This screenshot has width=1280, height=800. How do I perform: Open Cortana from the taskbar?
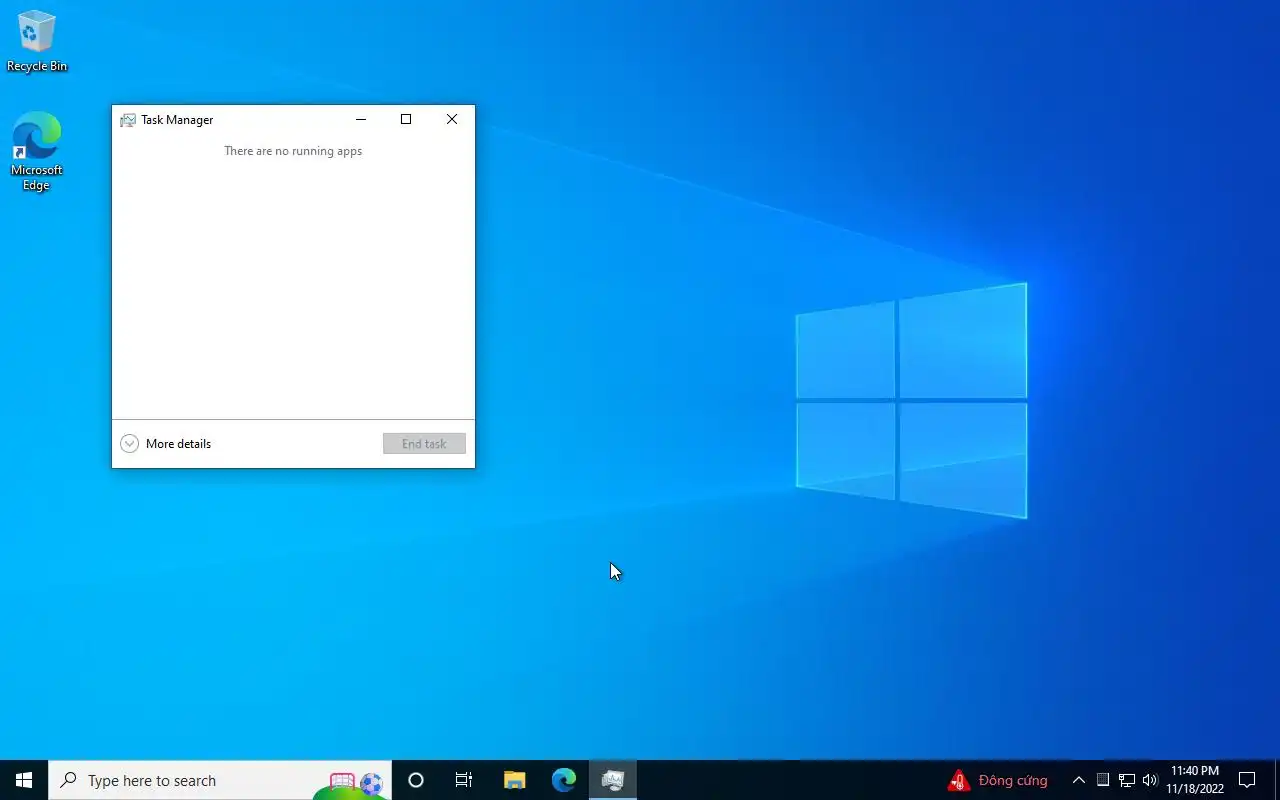tap(416, 780)
